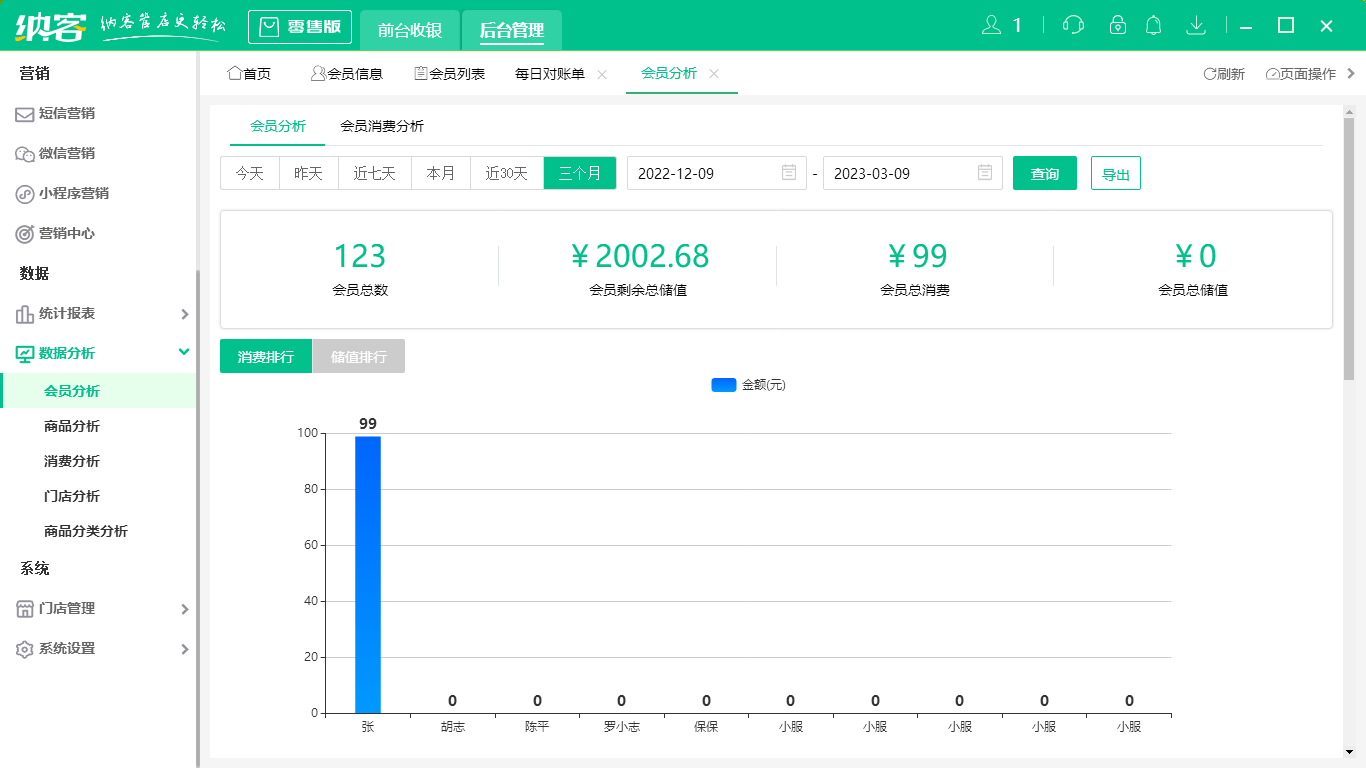Click the 门店管理 store icon
This screenshot has height=768, width=1366.
pyautogui.click(x=24, y=609)
